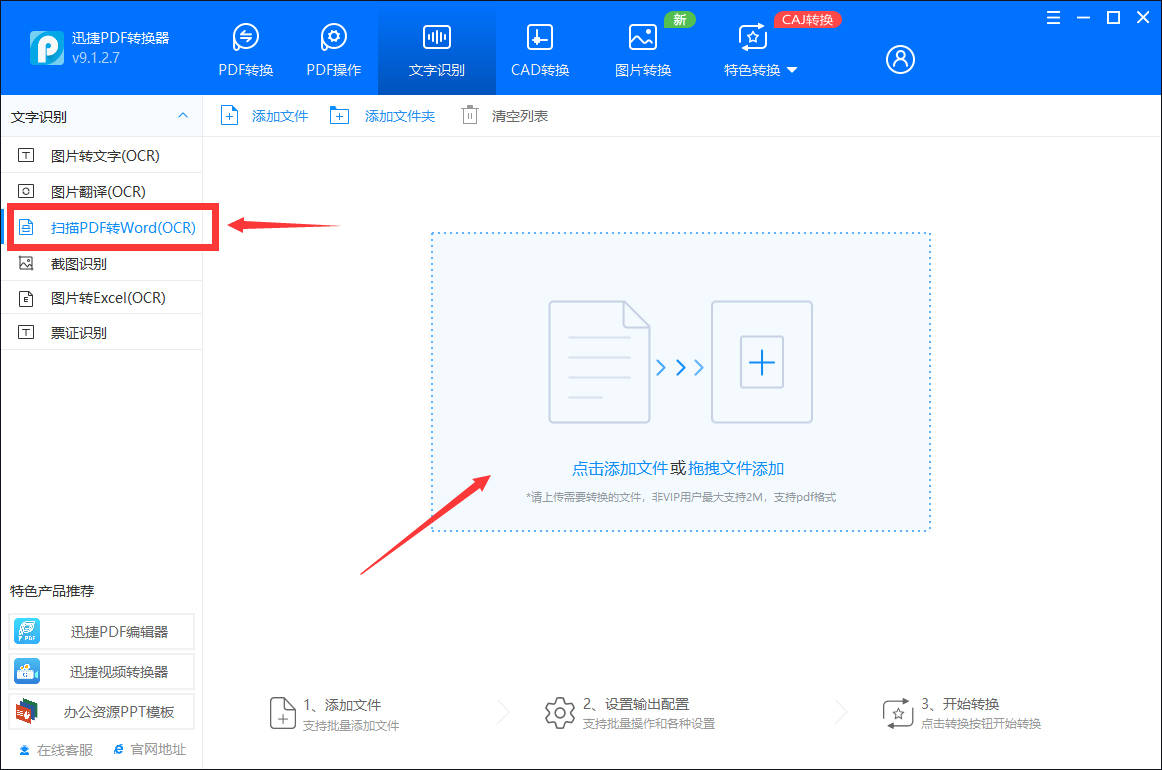
Task: Select 图片翻译(OCR) in sidebar
Action: pyautogui.click(x=98, y=192)
